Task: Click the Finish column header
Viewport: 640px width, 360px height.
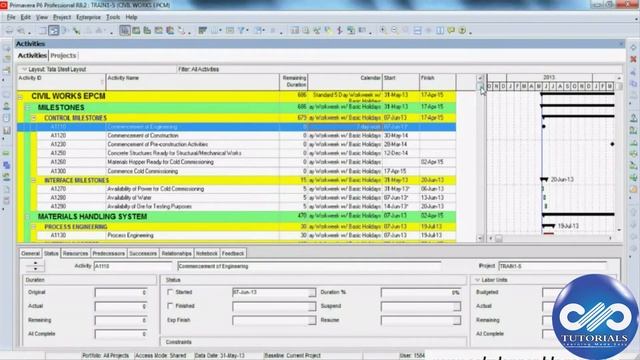Action: 438,82
